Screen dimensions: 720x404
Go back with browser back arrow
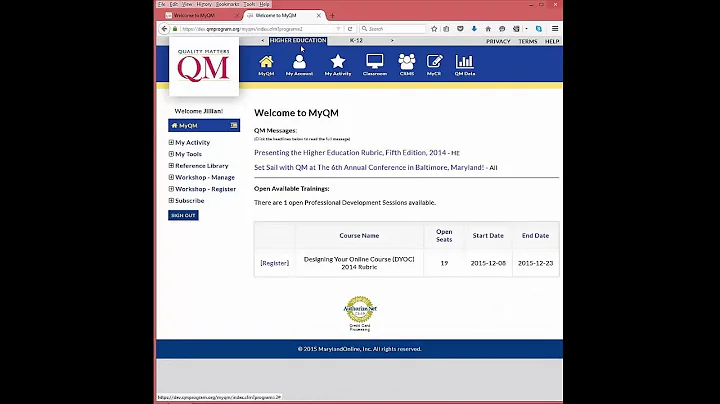click(x=164, y=28)
